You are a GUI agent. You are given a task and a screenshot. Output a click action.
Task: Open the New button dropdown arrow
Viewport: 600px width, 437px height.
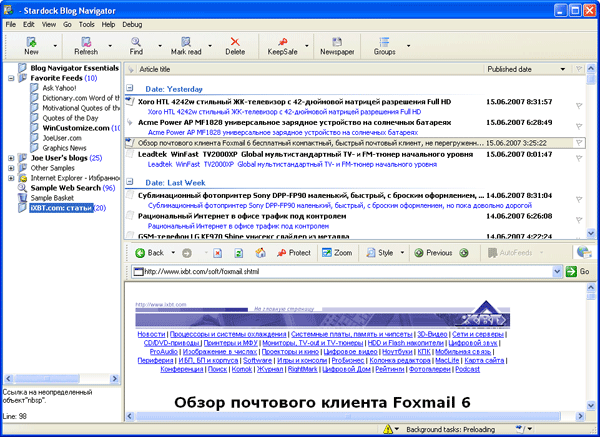[55, 46]
